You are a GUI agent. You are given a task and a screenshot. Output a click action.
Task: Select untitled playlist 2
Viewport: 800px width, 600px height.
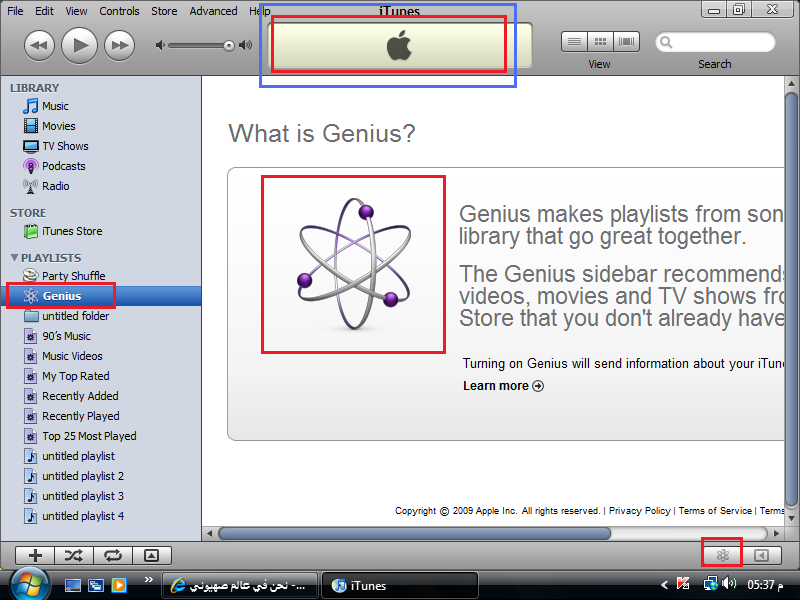tap(73, 476)
